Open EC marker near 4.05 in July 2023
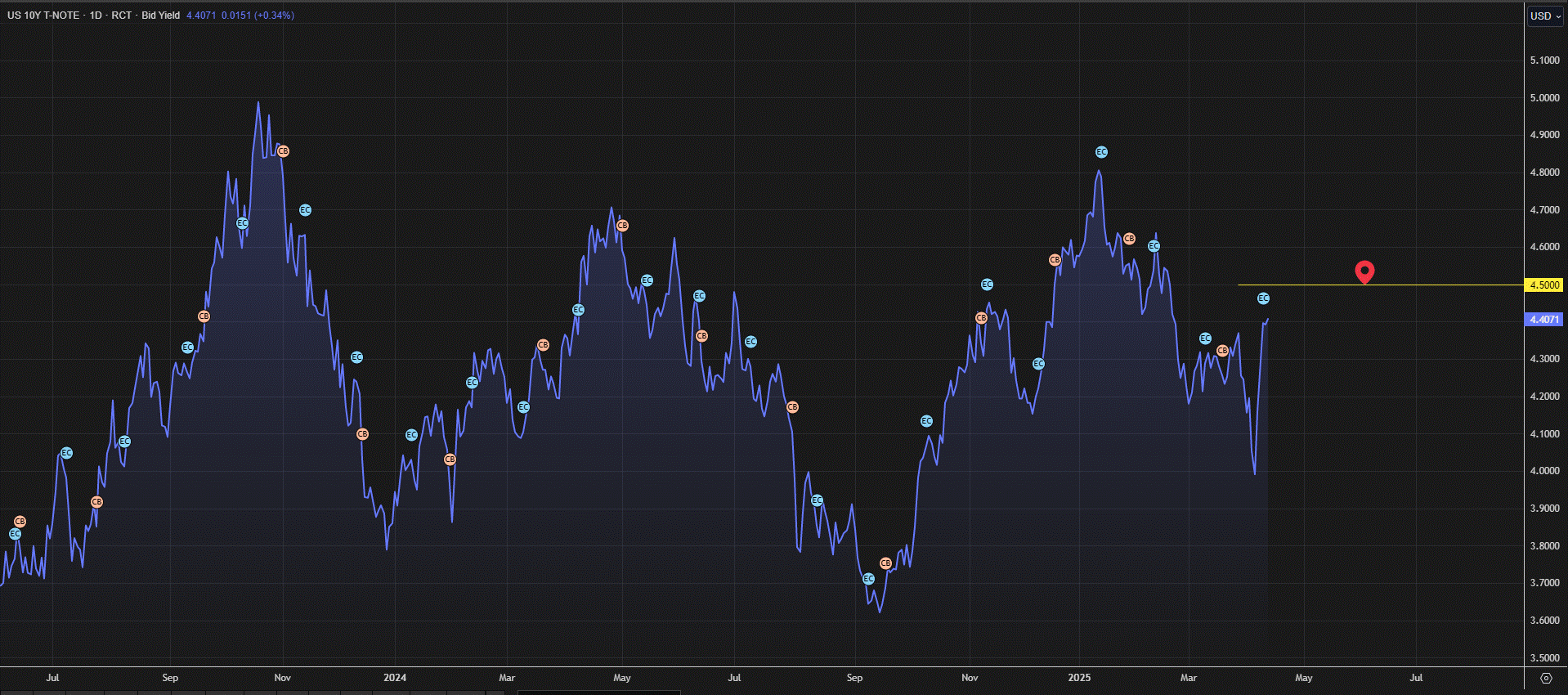 [x=67, y=453]
